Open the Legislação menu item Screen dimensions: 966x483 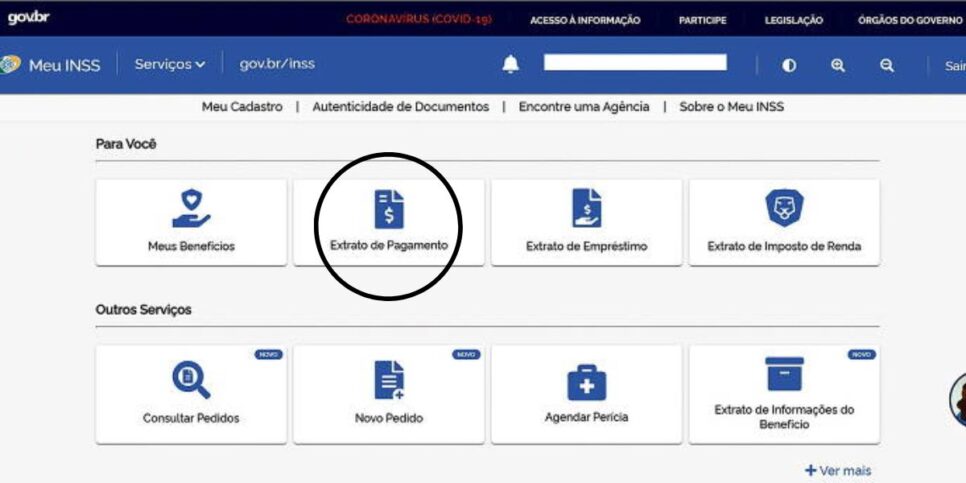point(794,20)
